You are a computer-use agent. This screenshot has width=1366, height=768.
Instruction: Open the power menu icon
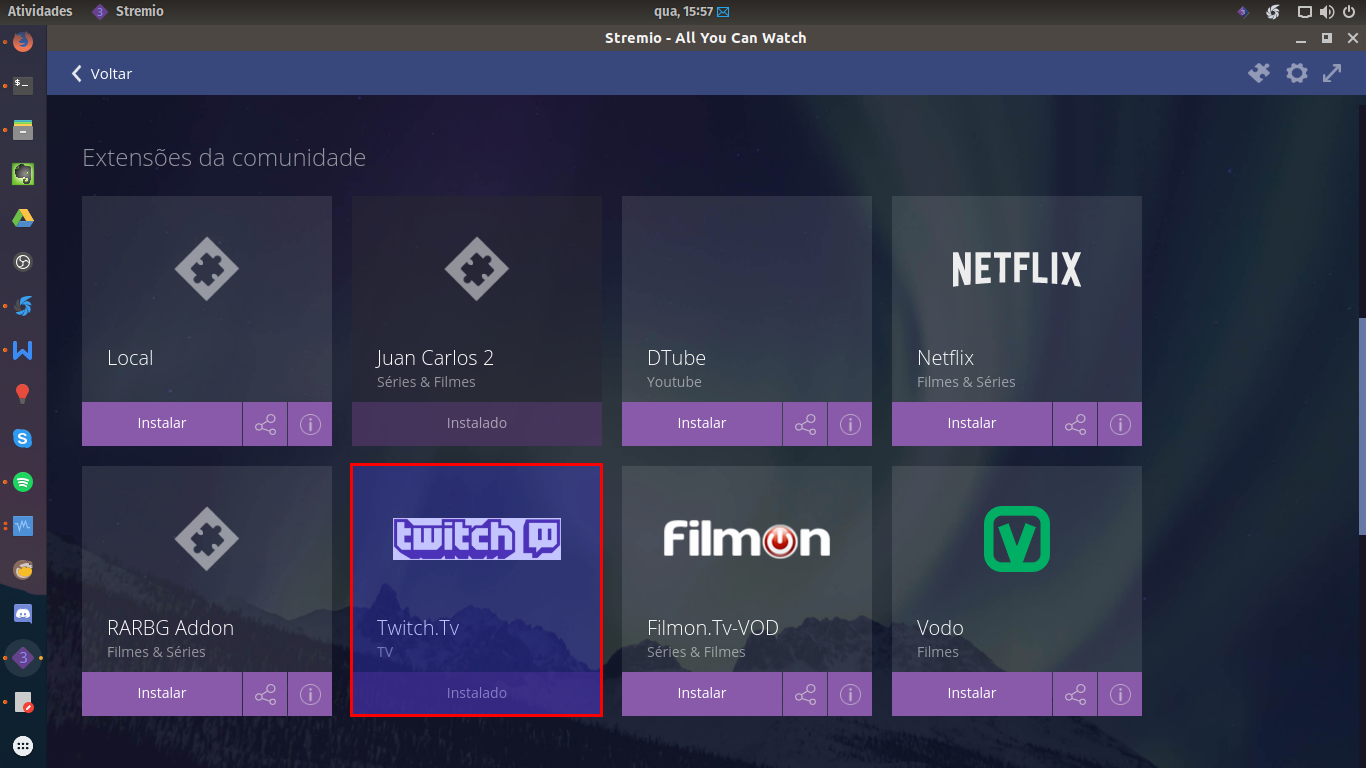(1349, 12)
